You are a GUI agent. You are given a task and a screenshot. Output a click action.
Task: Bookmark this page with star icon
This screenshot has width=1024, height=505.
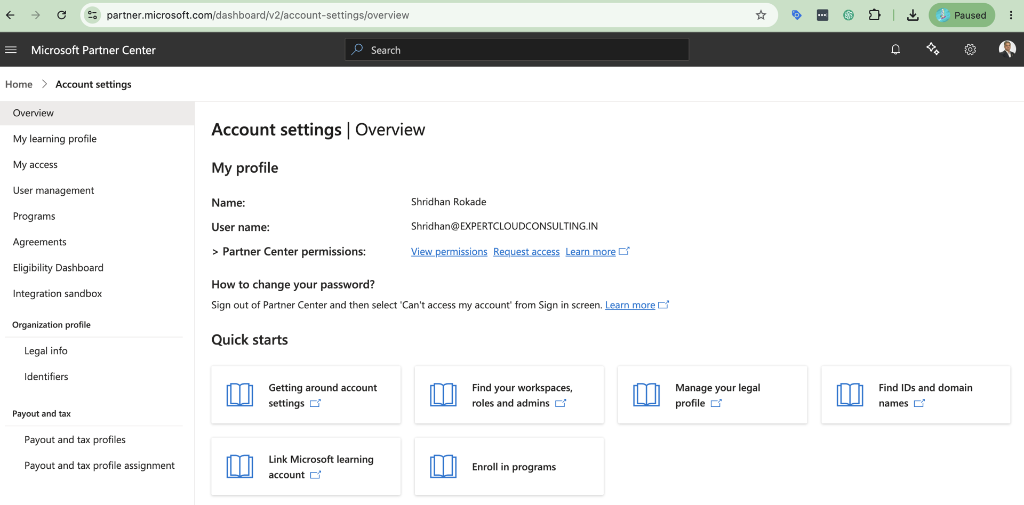click(x=760, y=15)
